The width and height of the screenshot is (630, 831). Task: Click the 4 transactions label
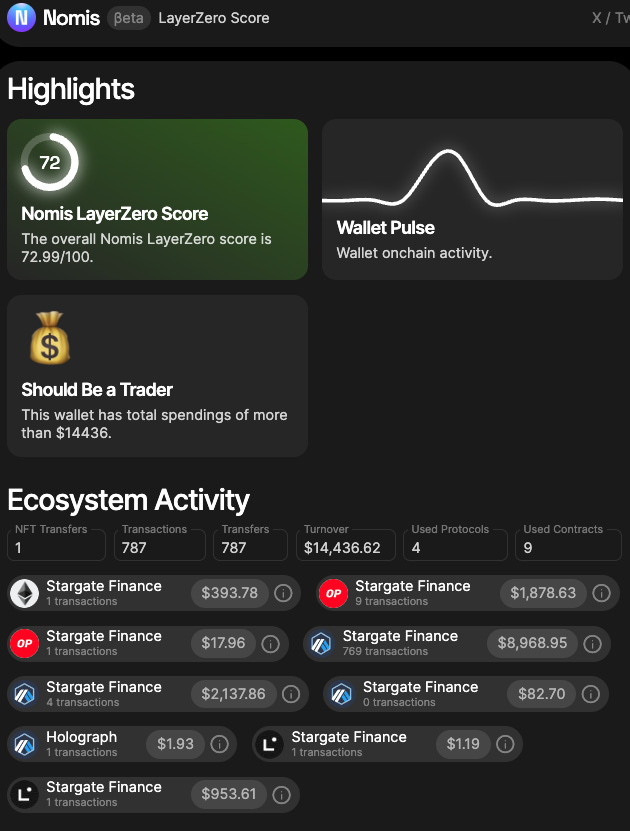[x=83, y=702]
